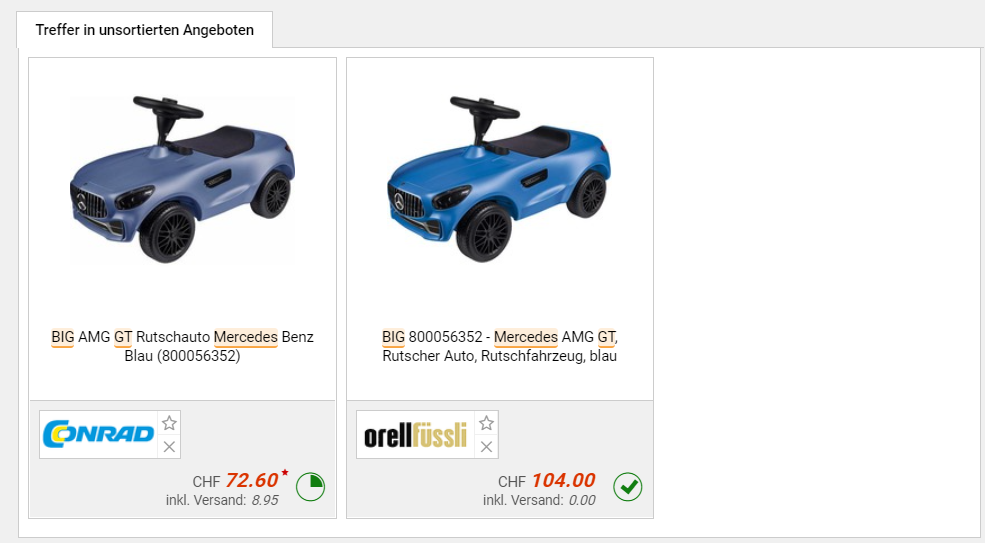This screenshot has height=543, width=985.
Task: Click the CHF 72.60 price
Action: click(236, 481)
